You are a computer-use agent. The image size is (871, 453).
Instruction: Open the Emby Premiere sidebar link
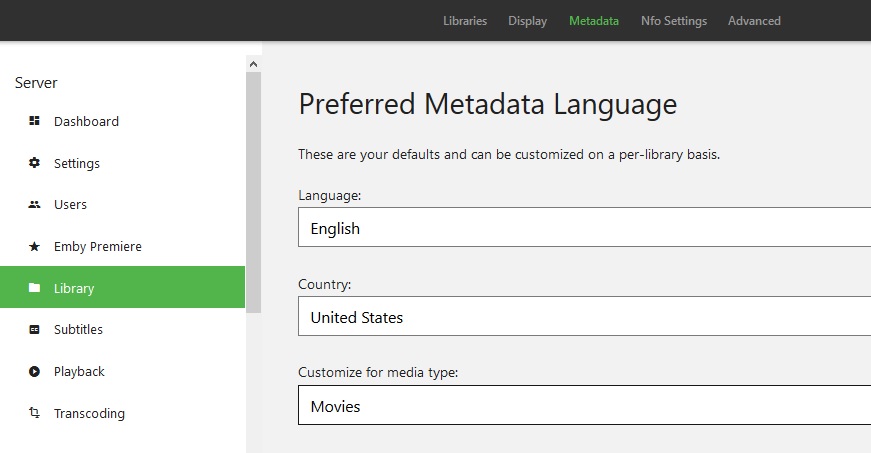pyautogui.click(x=97, y=246)
